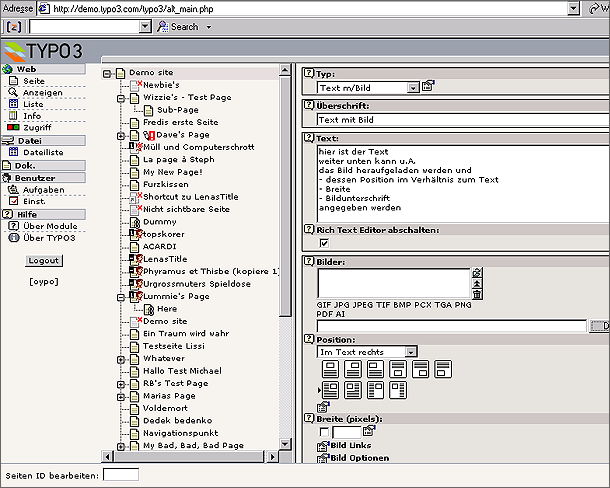Viewport: 610px width, 488px height.
Task: Click the Seiten ID bearbeiten field
Action: (121, 475)
